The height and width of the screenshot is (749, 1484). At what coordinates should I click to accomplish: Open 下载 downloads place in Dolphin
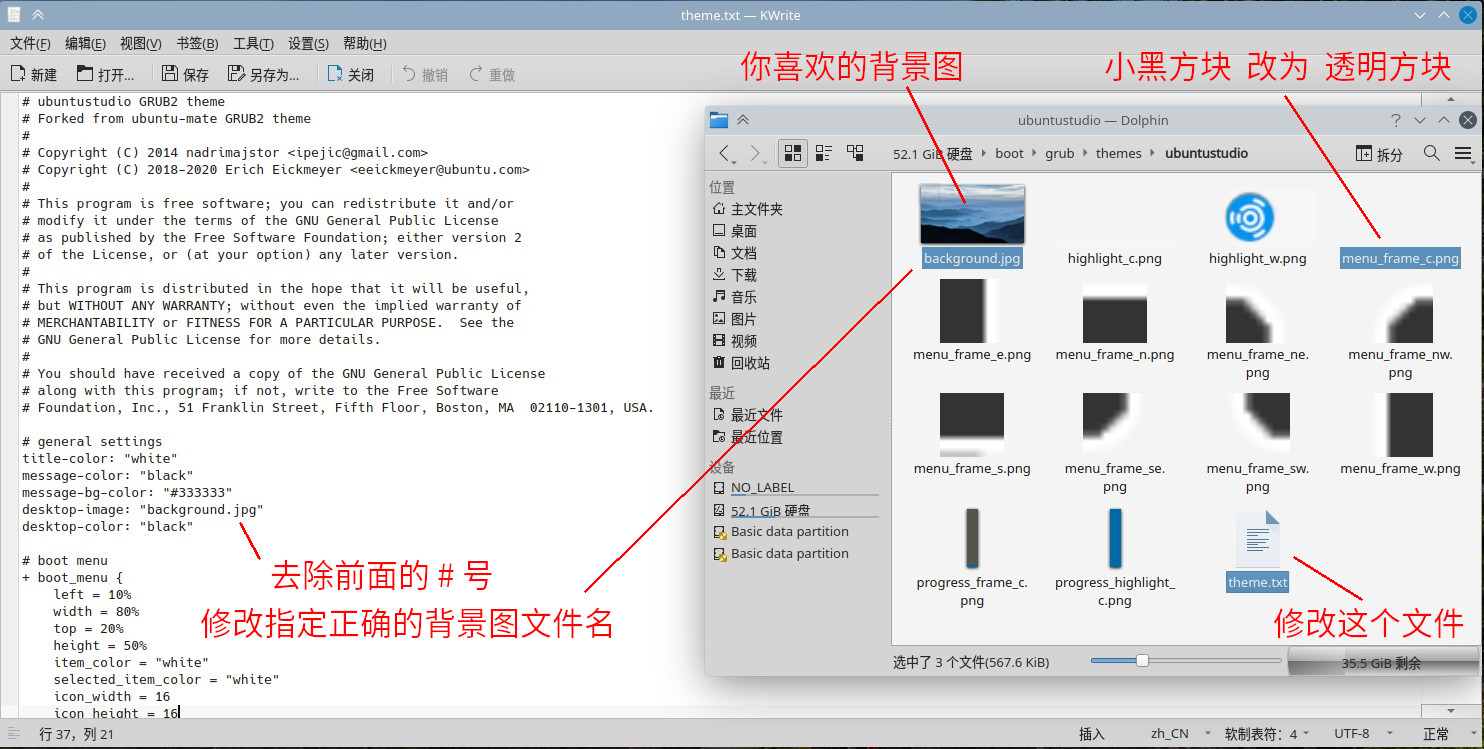click(734, 275)
